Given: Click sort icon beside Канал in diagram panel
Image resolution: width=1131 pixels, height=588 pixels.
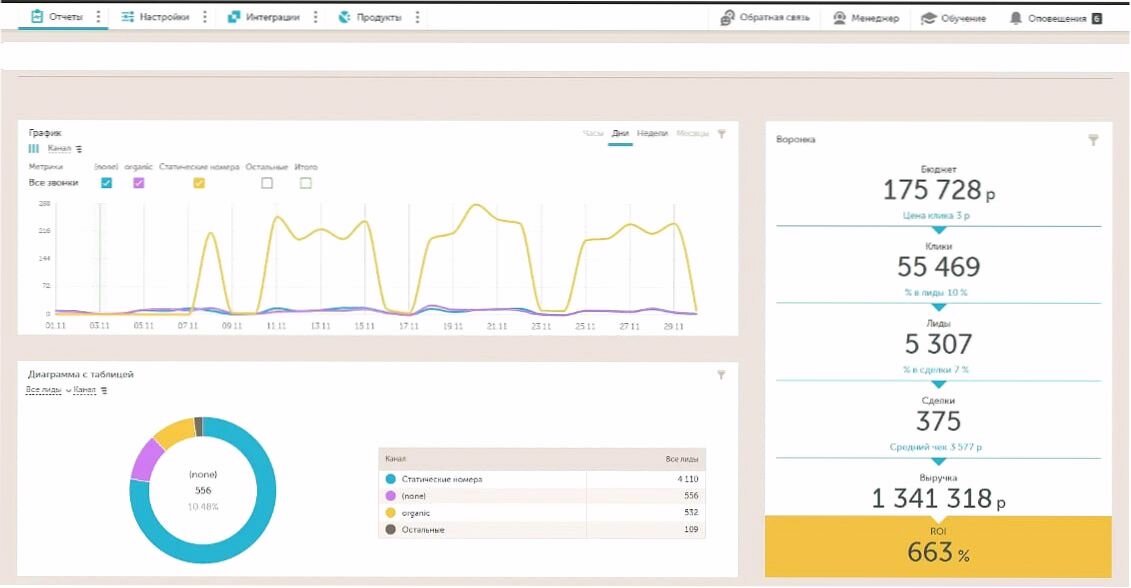Looking at the screenshot, I should pos(104,390).
